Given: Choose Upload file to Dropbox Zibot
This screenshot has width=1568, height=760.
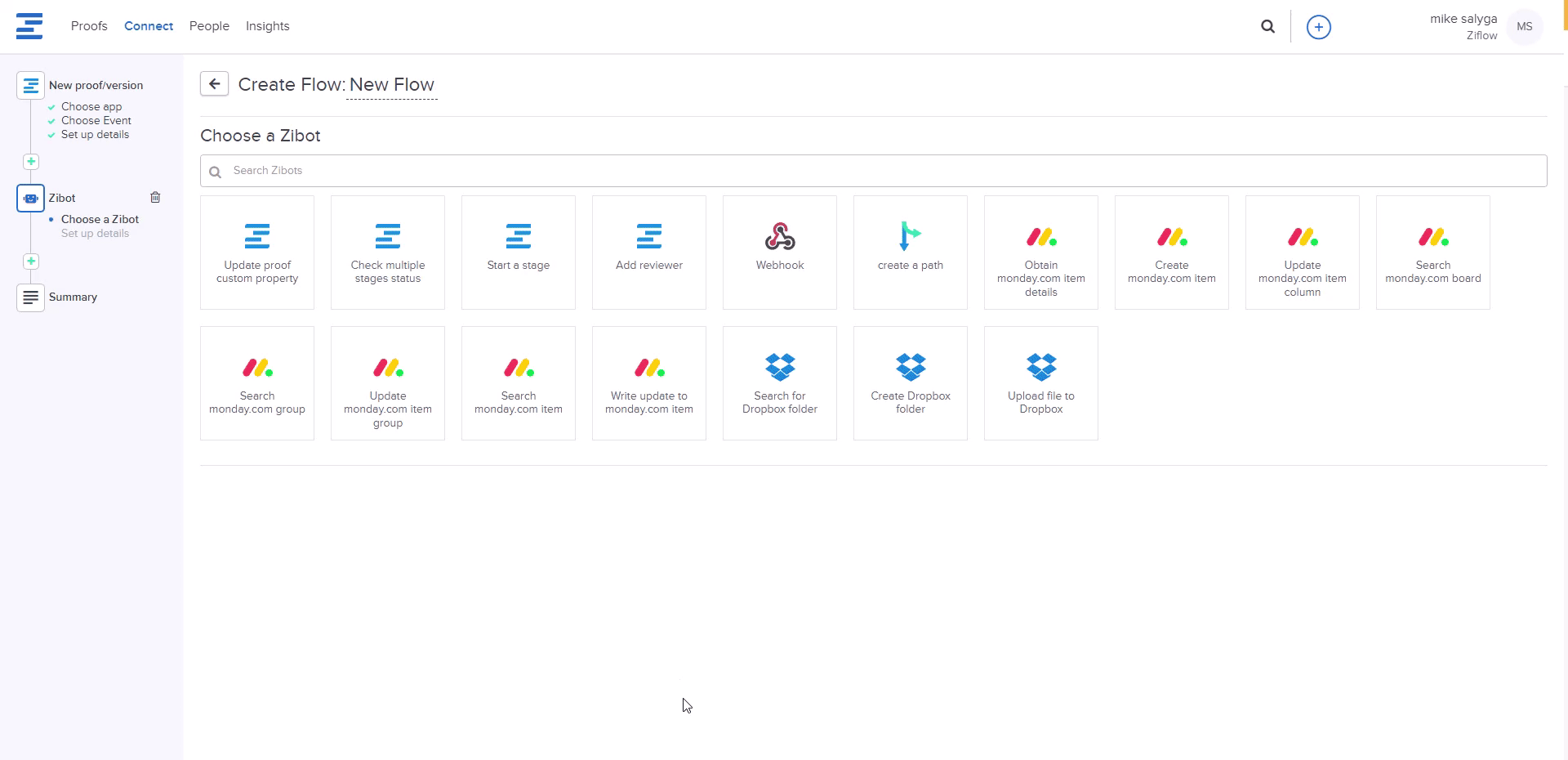Looking at the screenshot, I should (1041, 383).
